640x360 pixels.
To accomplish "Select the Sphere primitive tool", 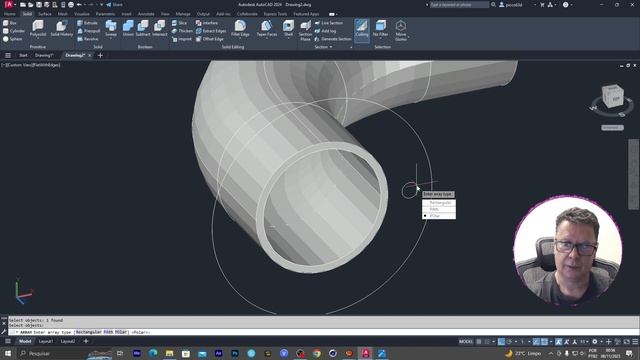I will 13,39.
